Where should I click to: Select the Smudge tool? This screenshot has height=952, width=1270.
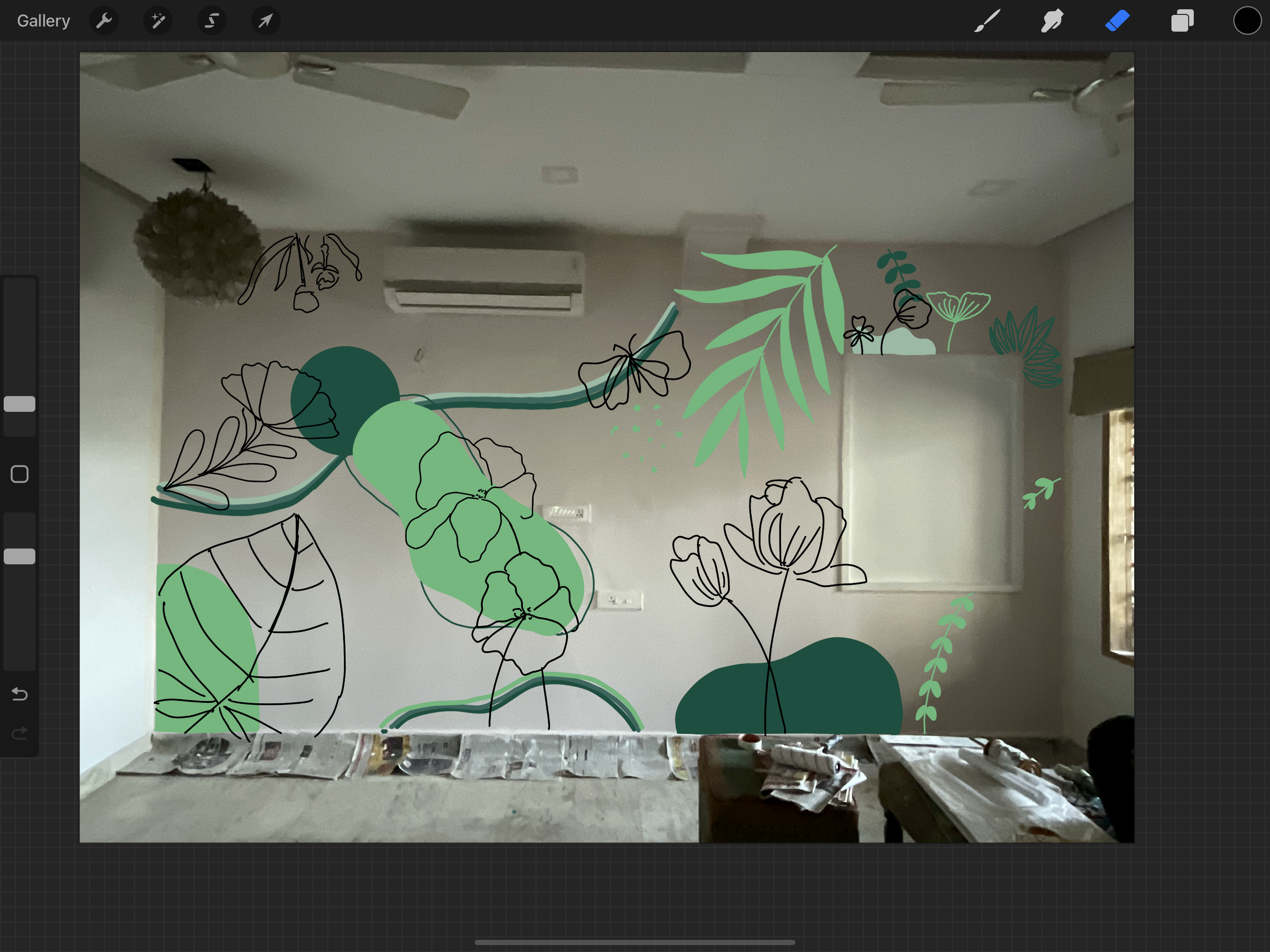click(x=1052, y=20)
